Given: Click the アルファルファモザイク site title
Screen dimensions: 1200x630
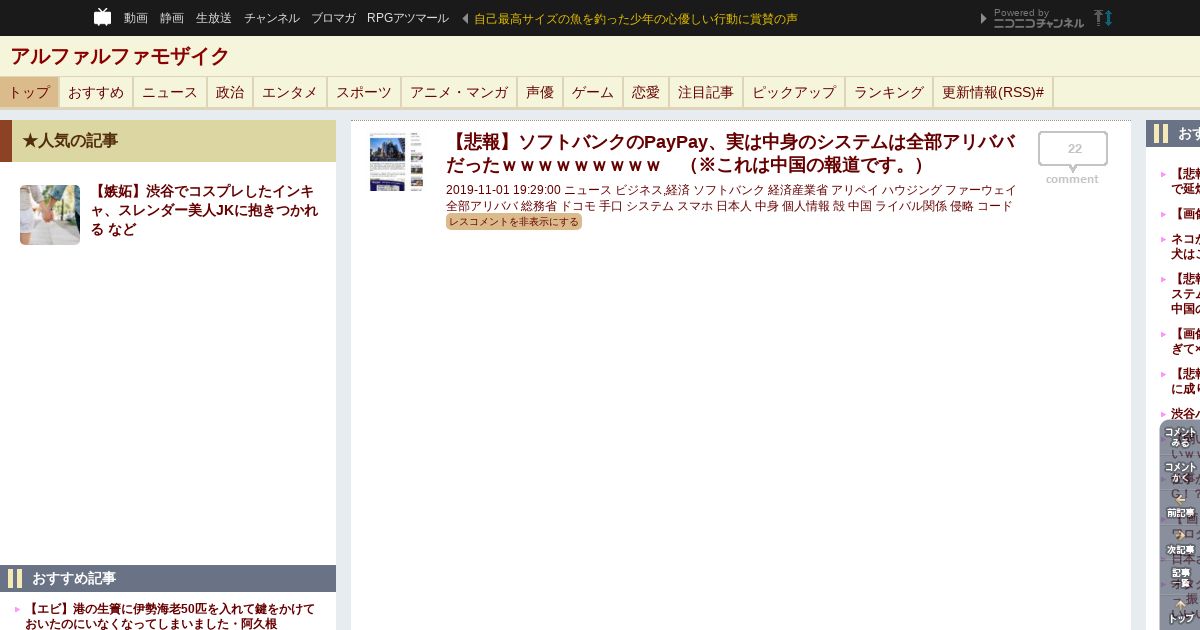Looking at the screenshot, I should point(120,56).
